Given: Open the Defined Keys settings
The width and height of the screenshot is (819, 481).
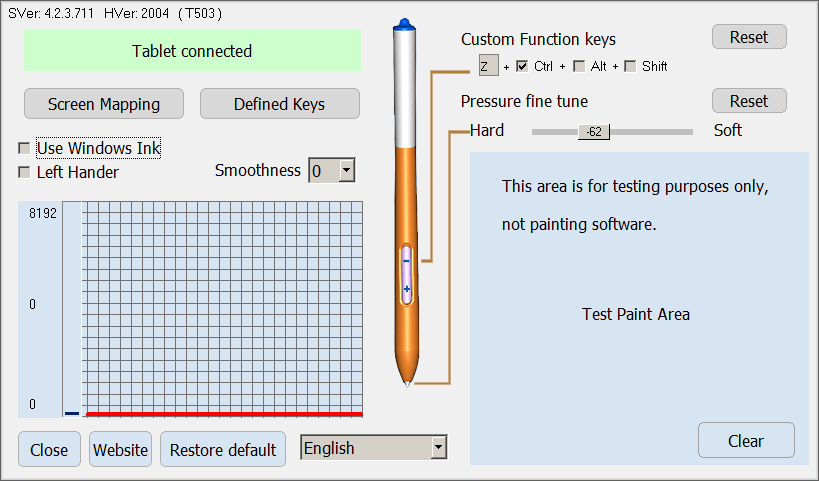Looking at the screenshot, I should click(x=279, y=103).
